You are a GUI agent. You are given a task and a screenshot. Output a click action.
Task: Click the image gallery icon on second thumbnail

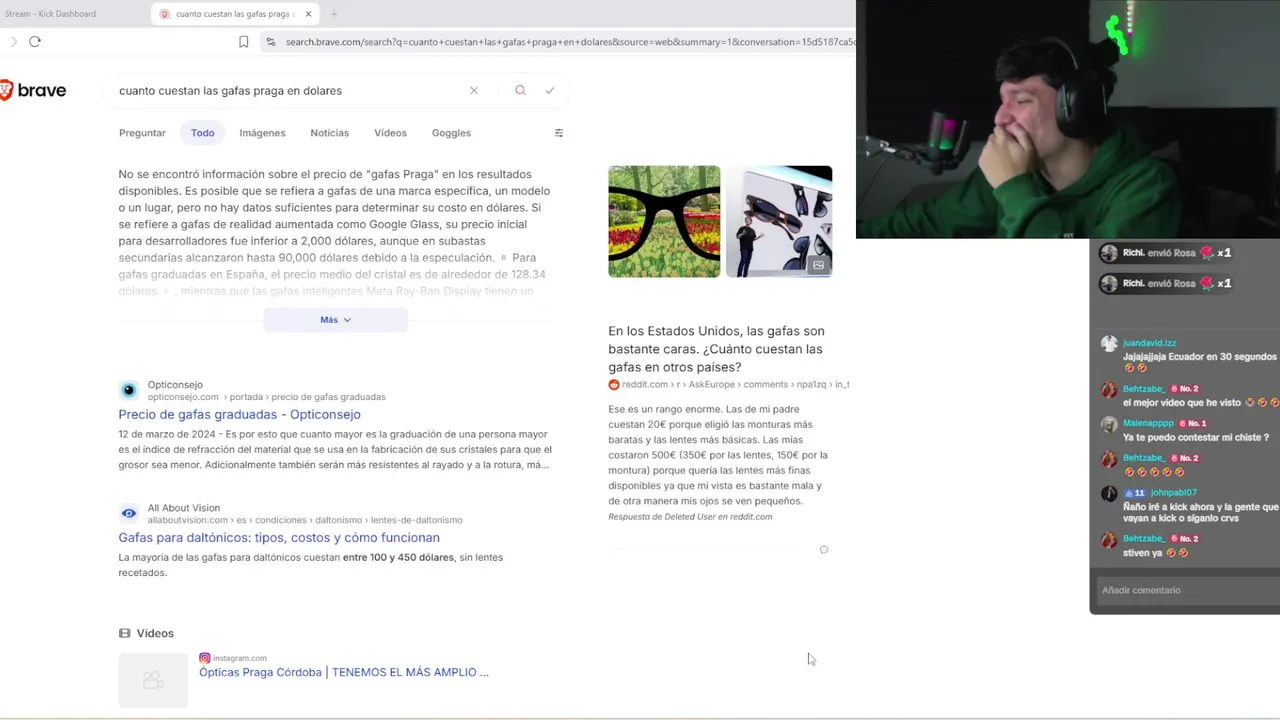tap(818, 265)
